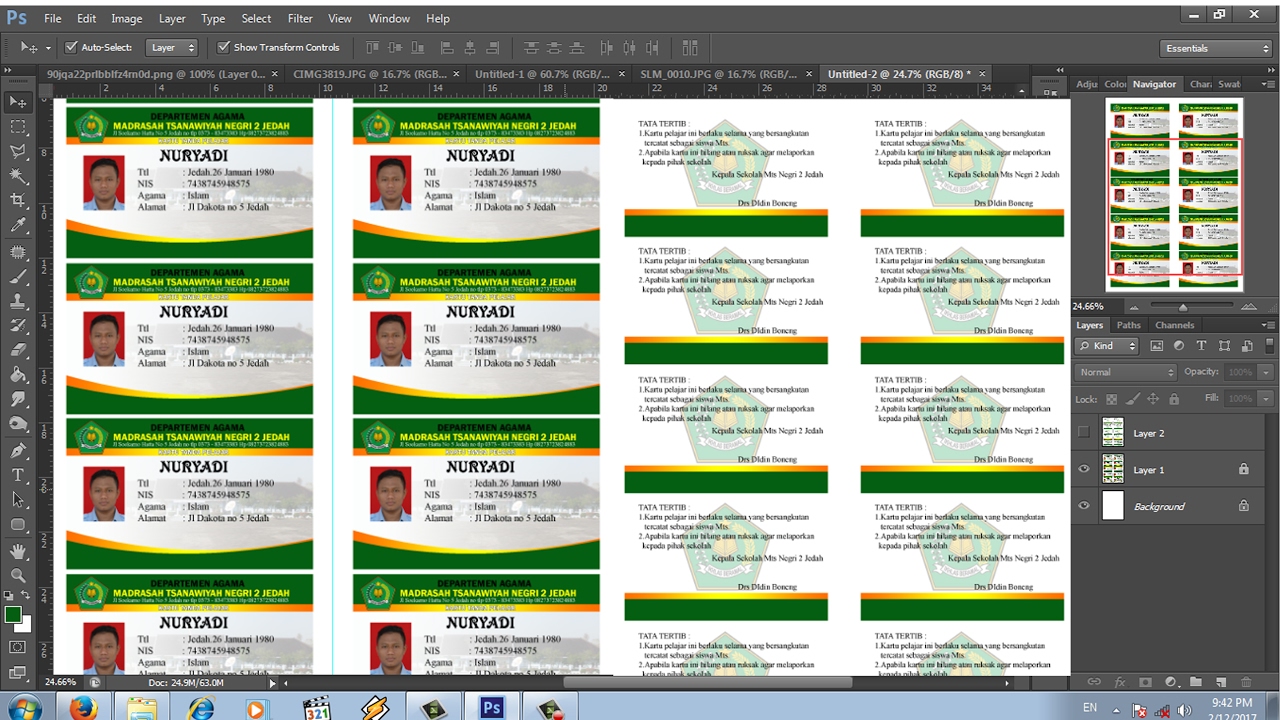1280x720 pixels.
Task: Click the Add layer style fx icon
Action: point(1120,682)
